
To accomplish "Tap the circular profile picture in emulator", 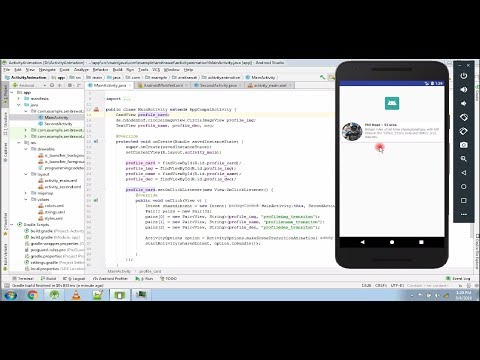I will tap(352, 131).
